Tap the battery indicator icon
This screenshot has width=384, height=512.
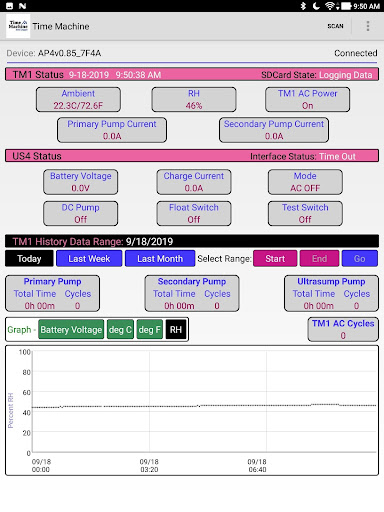click(x=346, y=6)
